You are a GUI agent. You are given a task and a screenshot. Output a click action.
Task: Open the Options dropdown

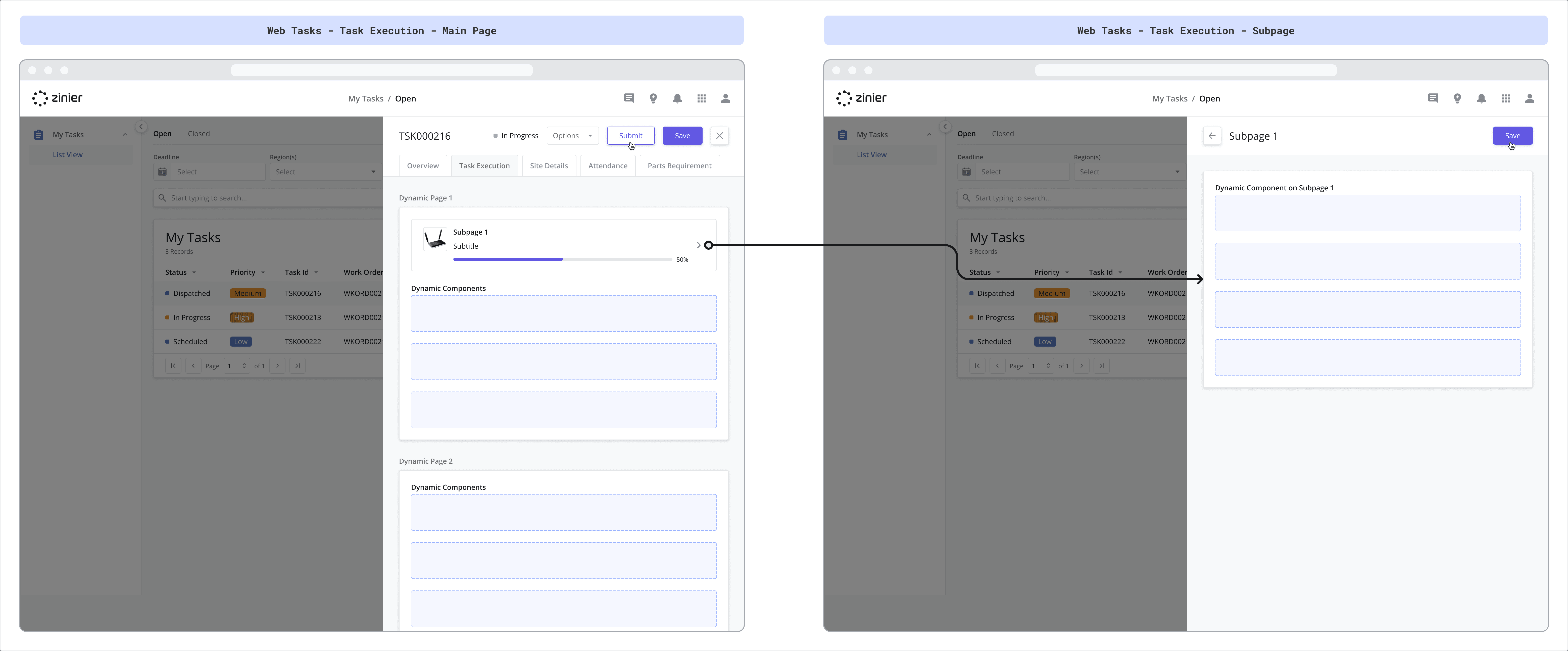pyautogui.click(x=572, y=136)
